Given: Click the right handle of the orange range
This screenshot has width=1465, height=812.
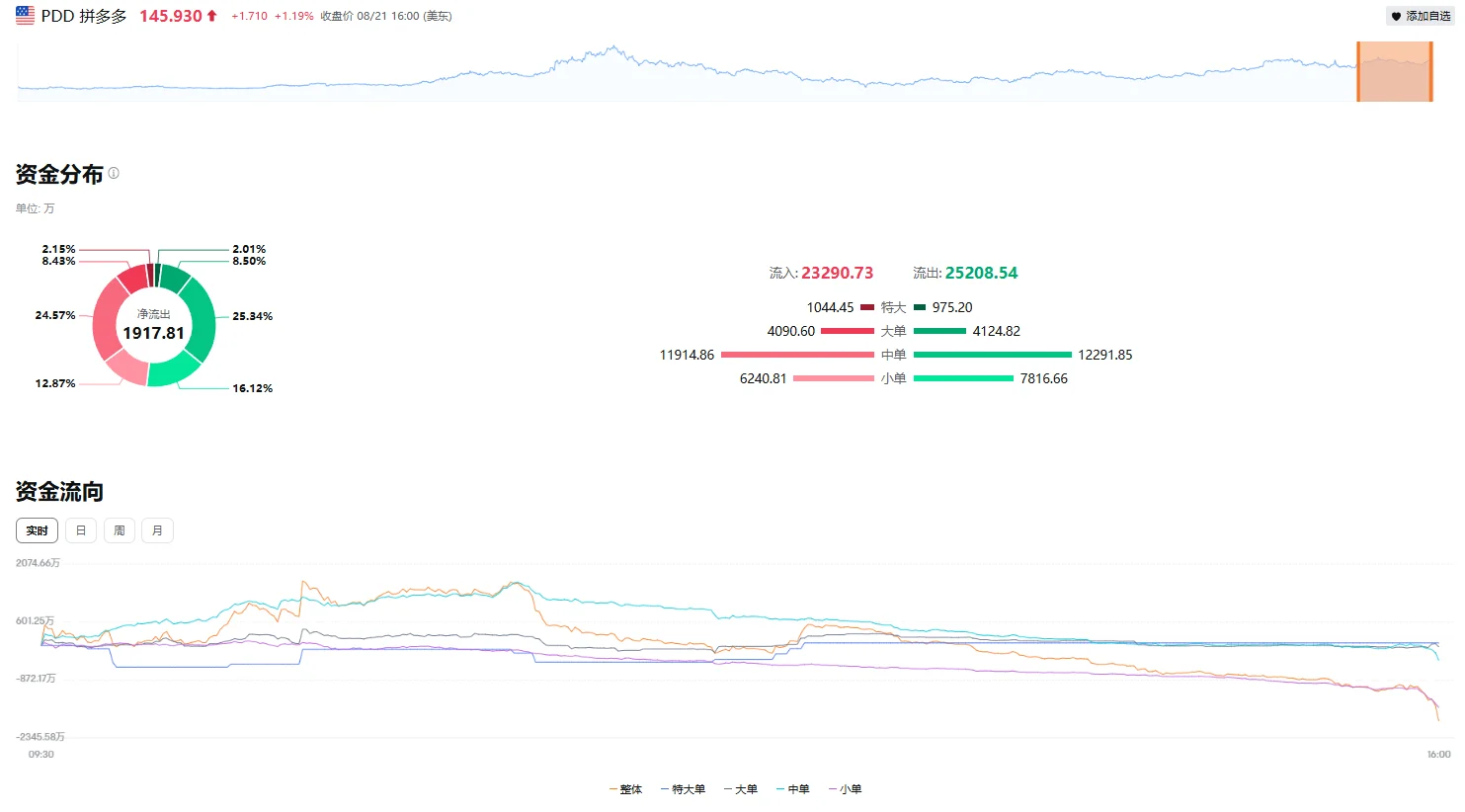Looking at the screenshot, I should pos(1430,71).
